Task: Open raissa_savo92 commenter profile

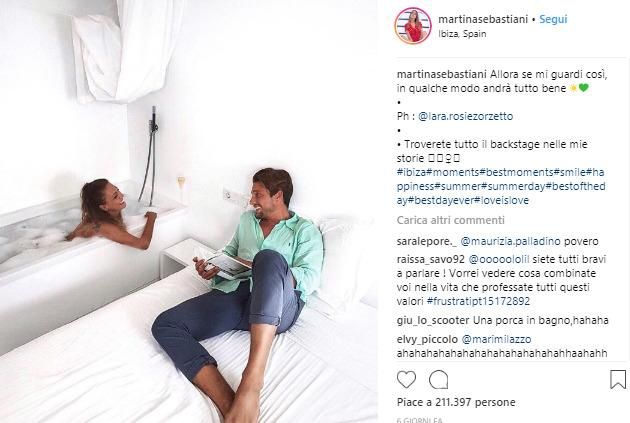Action: (431, 259)
